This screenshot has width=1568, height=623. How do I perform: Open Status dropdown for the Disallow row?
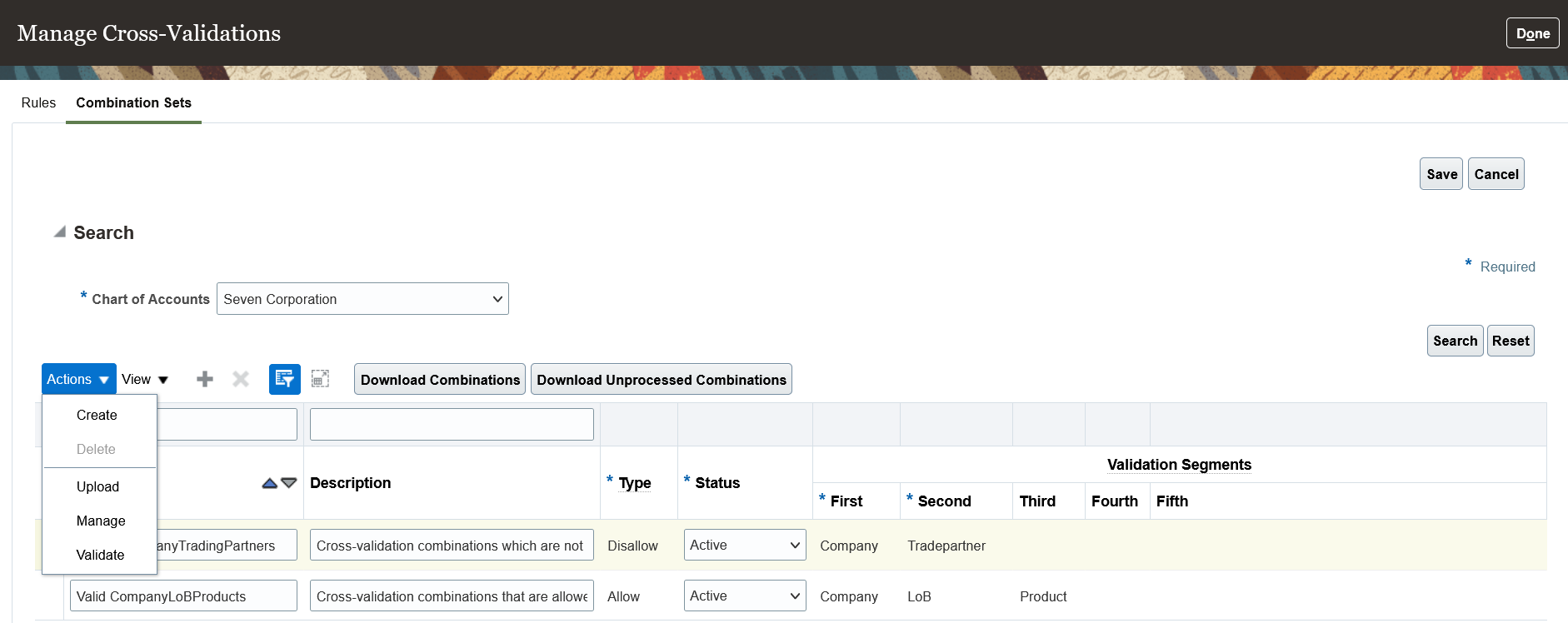tap(745, 546)
